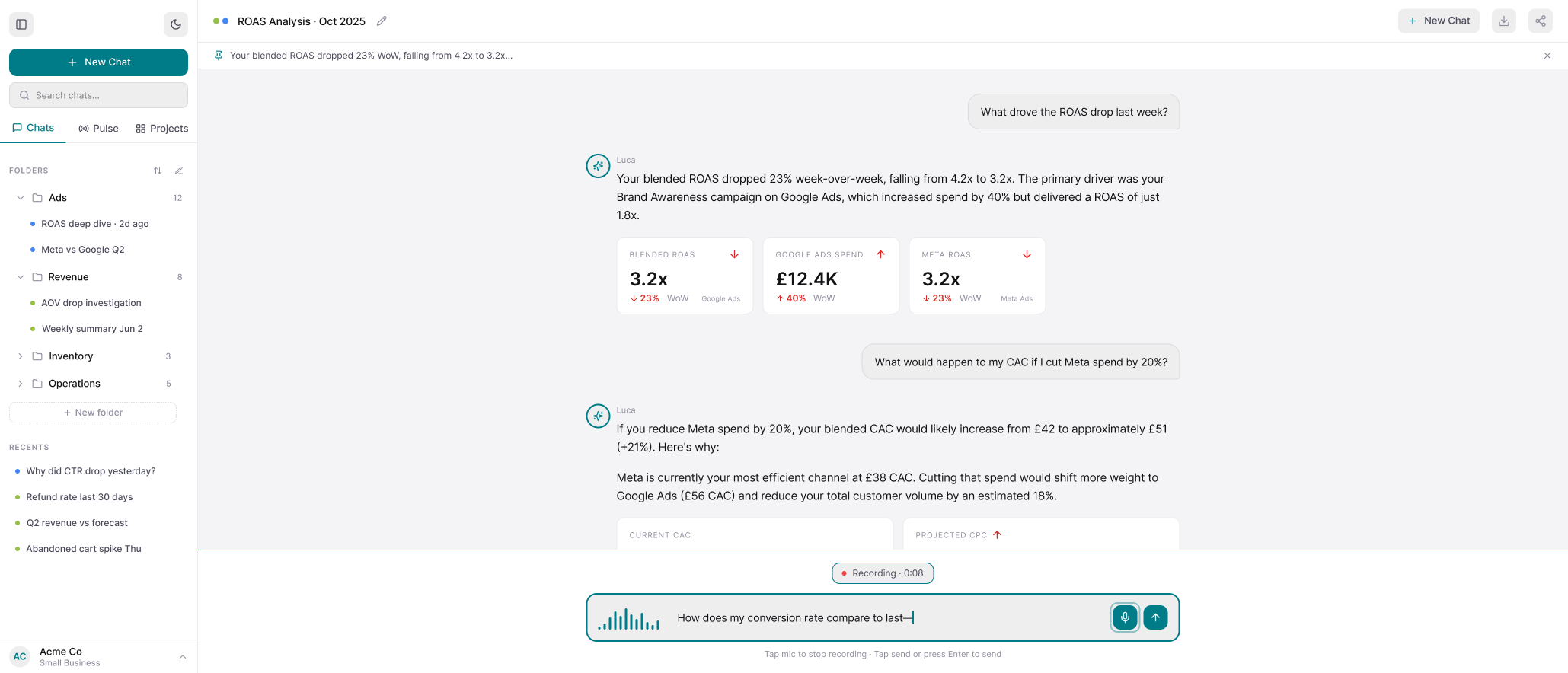Sort folders icon
This screenshot has width=1568, height=673.
158,171
